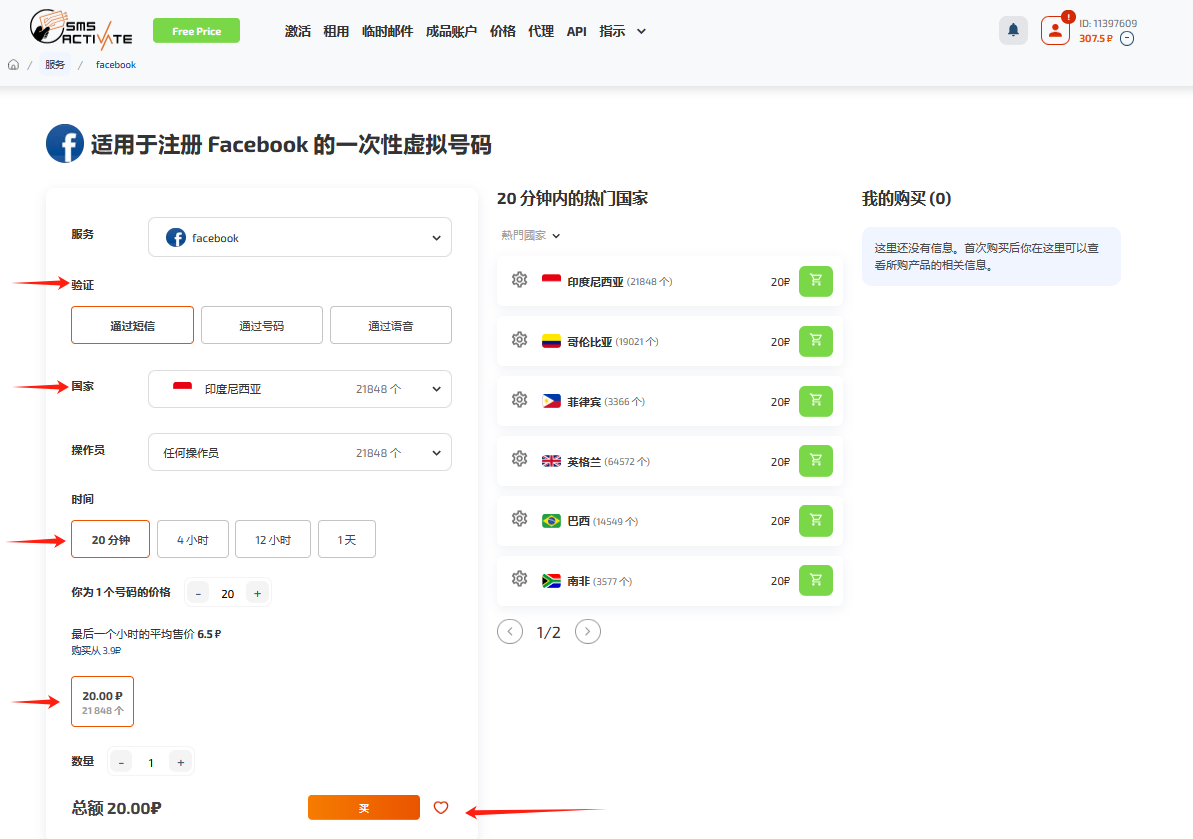
Task: Go to previous page of countries
Action: click(510, 631)
